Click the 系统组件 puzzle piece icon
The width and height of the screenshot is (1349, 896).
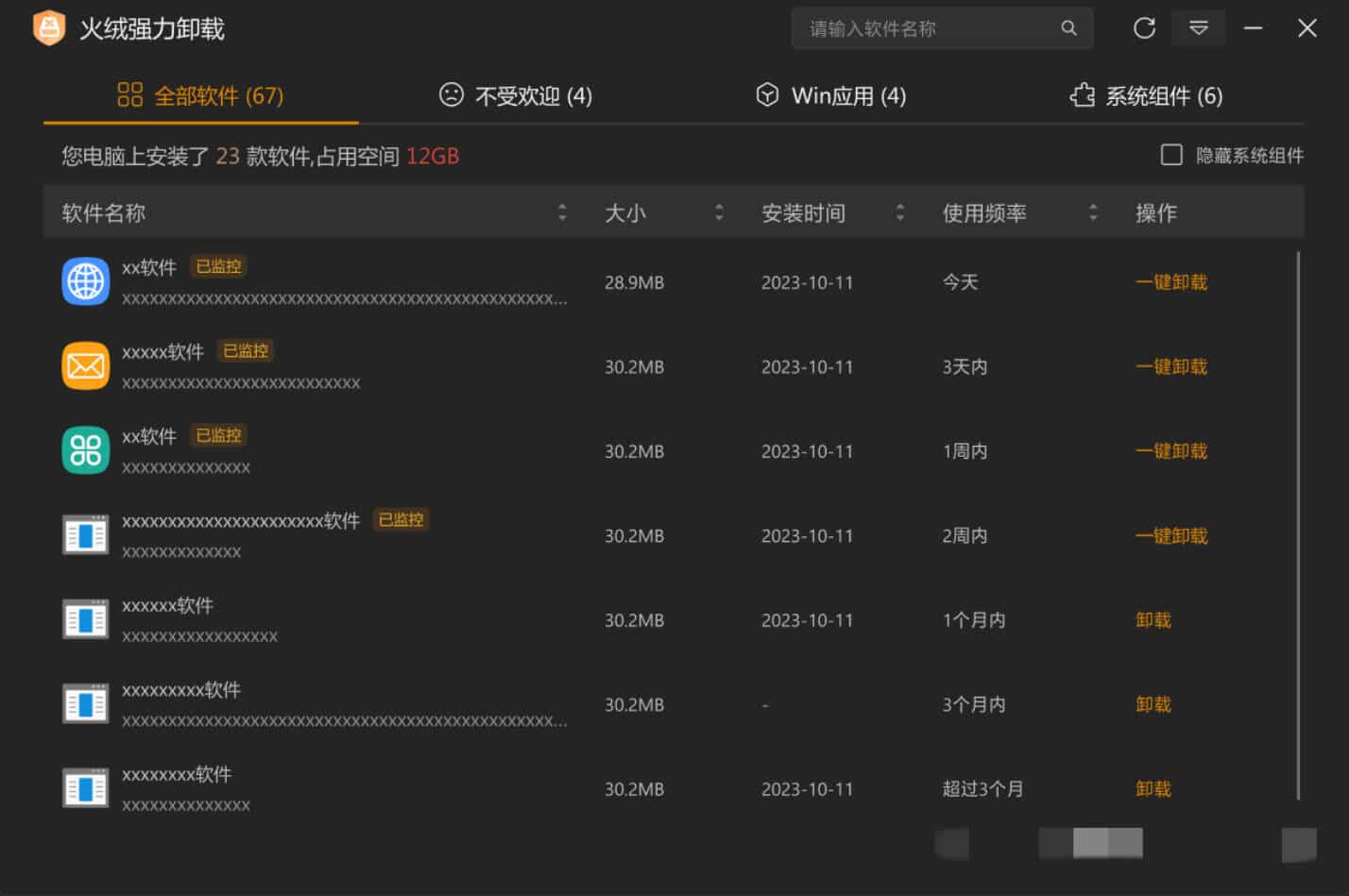(x=1080, y=94)
